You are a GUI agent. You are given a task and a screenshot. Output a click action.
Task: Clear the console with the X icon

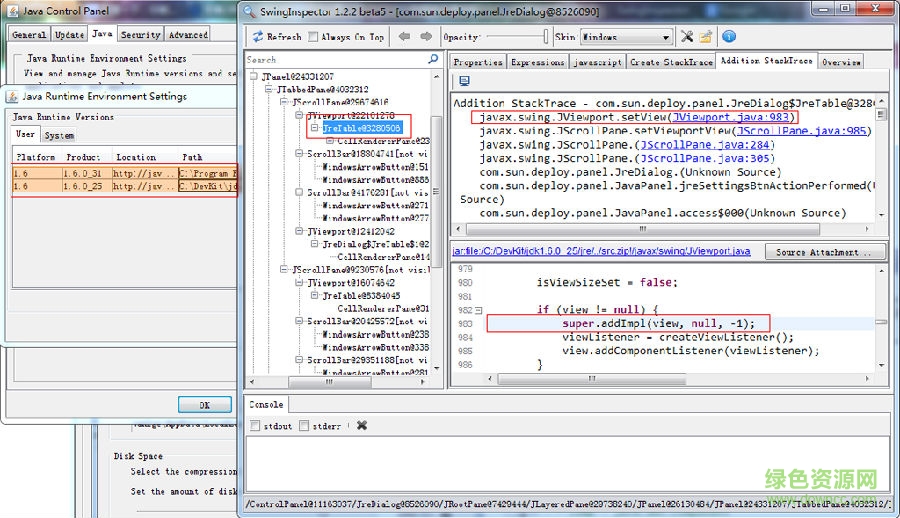click(x=361, y=425)
